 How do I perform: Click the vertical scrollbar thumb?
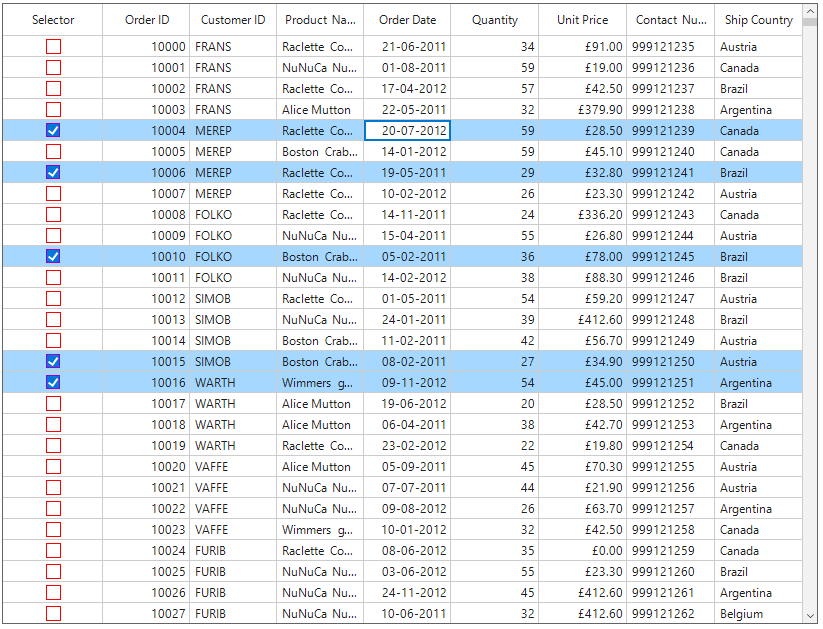coord(810,23)
